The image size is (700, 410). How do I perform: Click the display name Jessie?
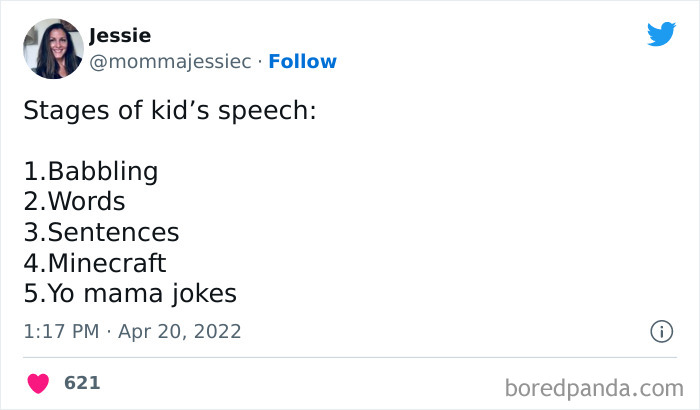[120, 36]
